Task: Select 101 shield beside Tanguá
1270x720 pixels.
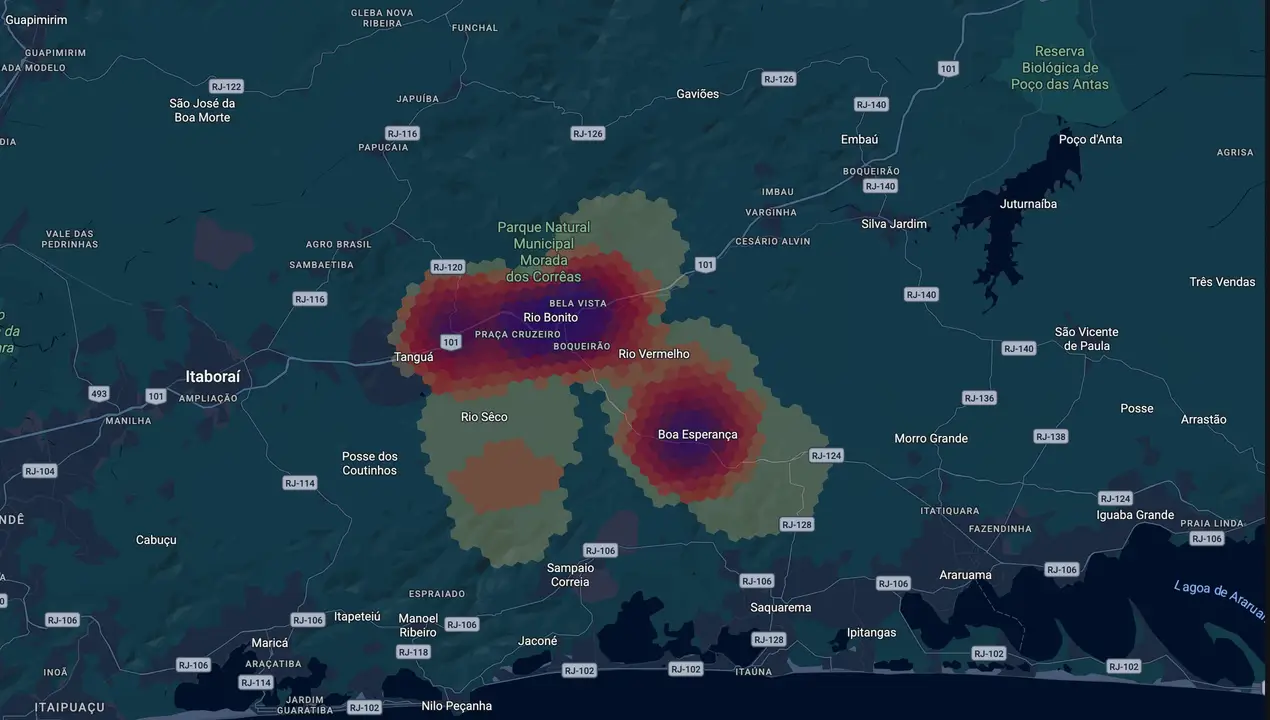Action: click(x=451, y=342)
